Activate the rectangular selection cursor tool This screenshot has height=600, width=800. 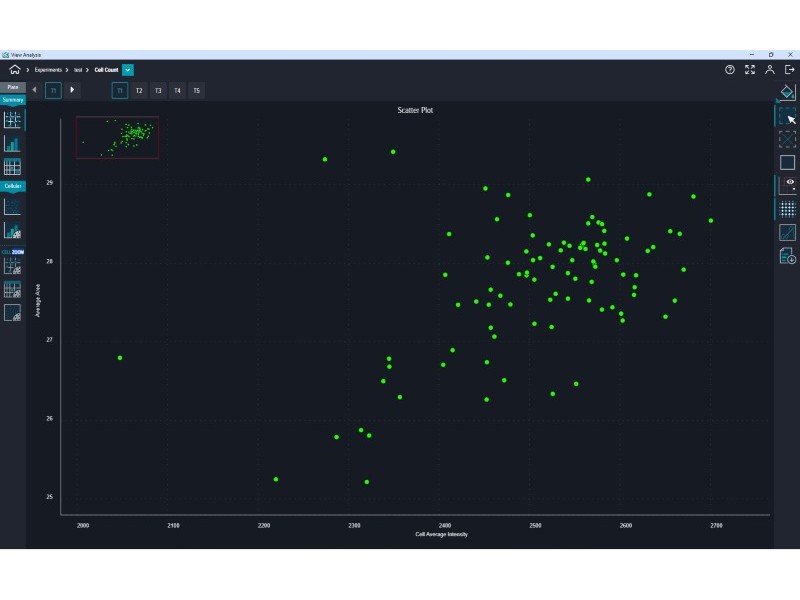(x=787, y=116)
